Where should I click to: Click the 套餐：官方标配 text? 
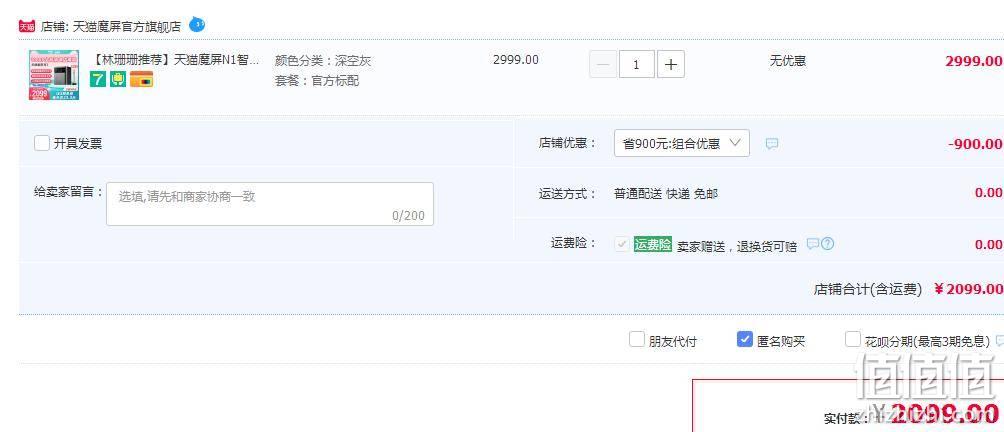pyautogui.click(x=317, y=81)
